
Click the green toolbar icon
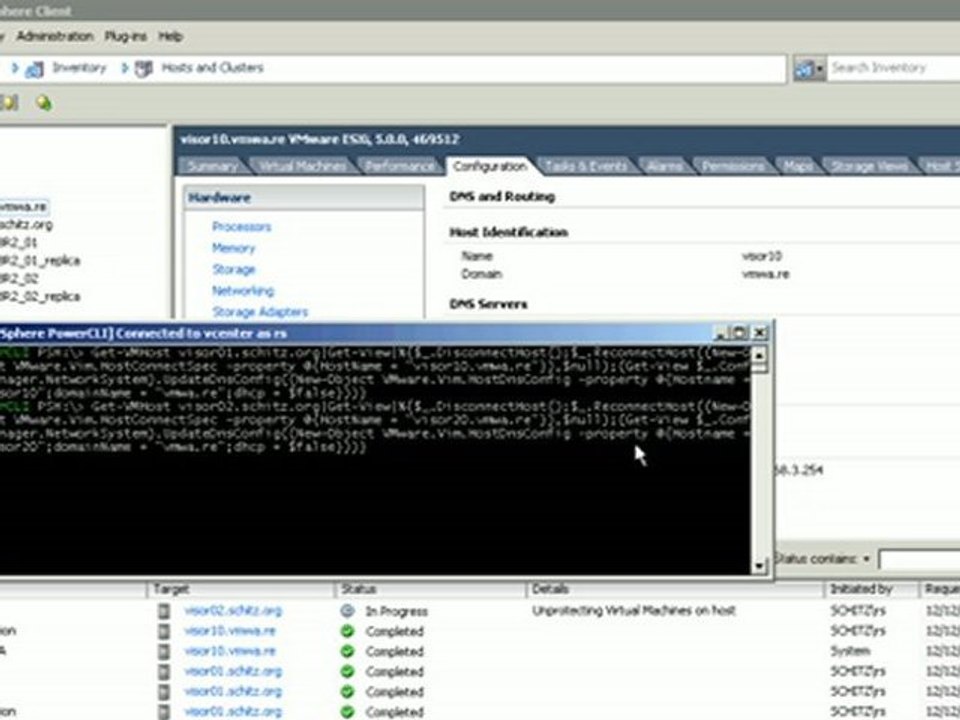coord(43,103)
